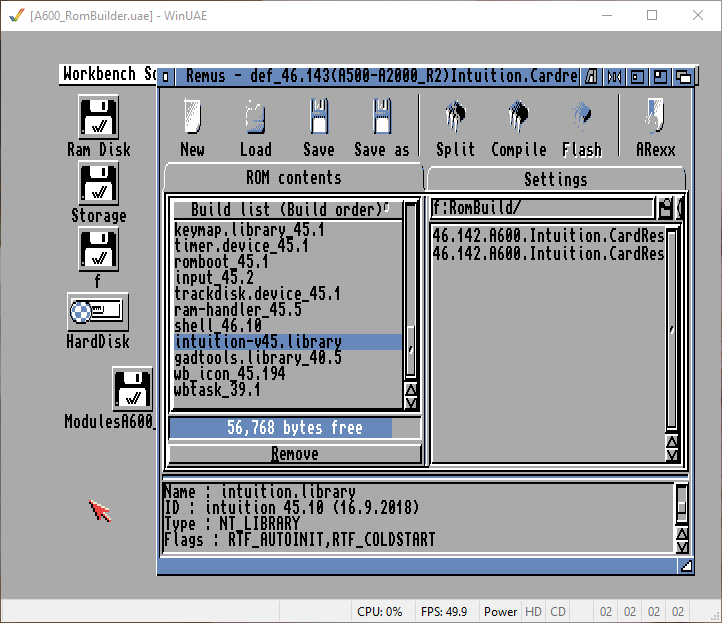
Task: Select the HardDisk drive icon
Action: [x=98, y=312]
